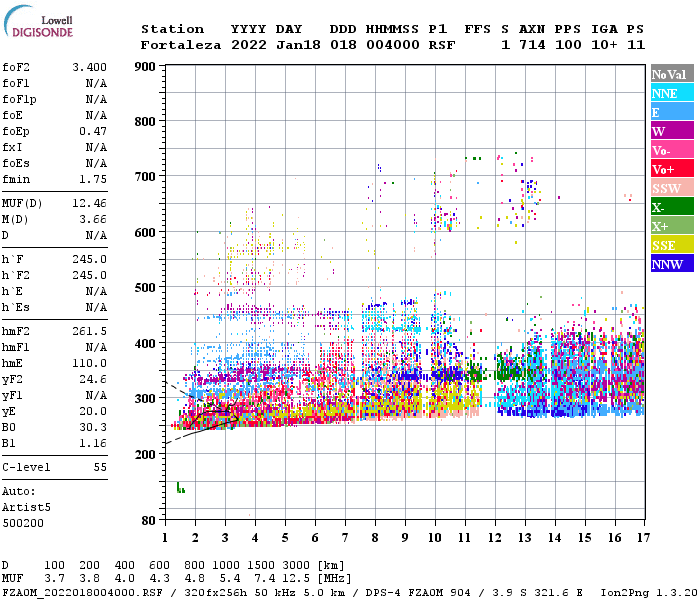This screenshot has height=600, width=700.
Task: Click the foF1 parameter label
Action: tap(16, 83)
